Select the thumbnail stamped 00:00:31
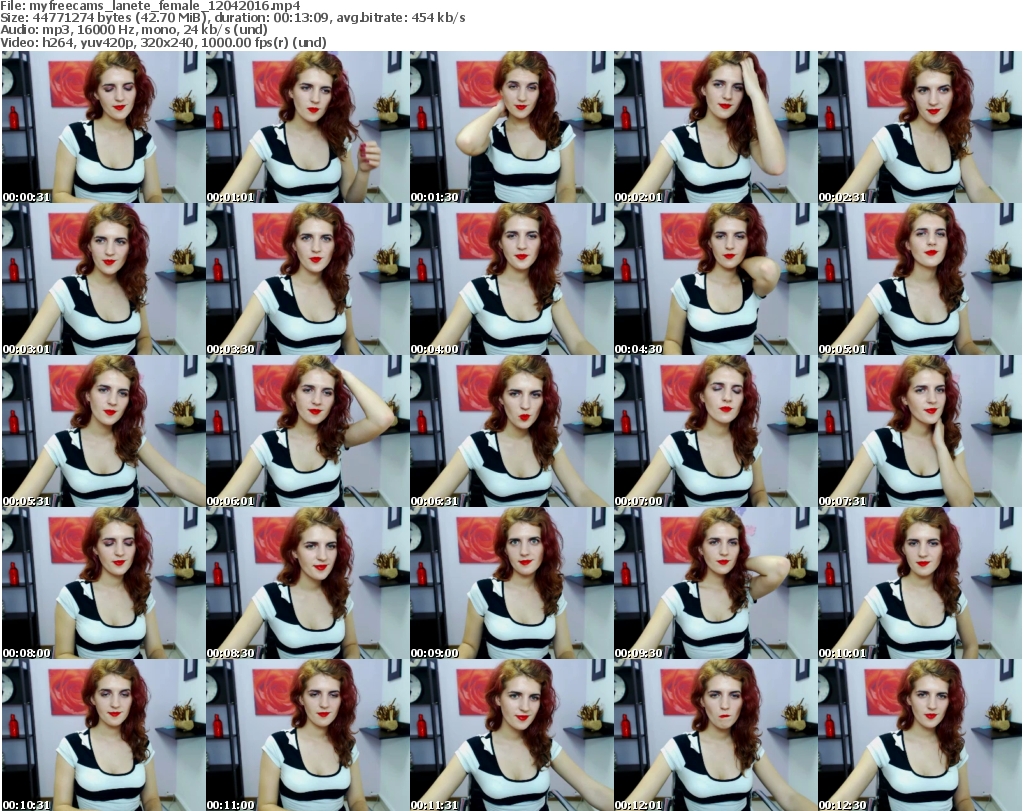The height and width of the screenshot is (811, 1024). pyautogui.click(x=103, y=127)
